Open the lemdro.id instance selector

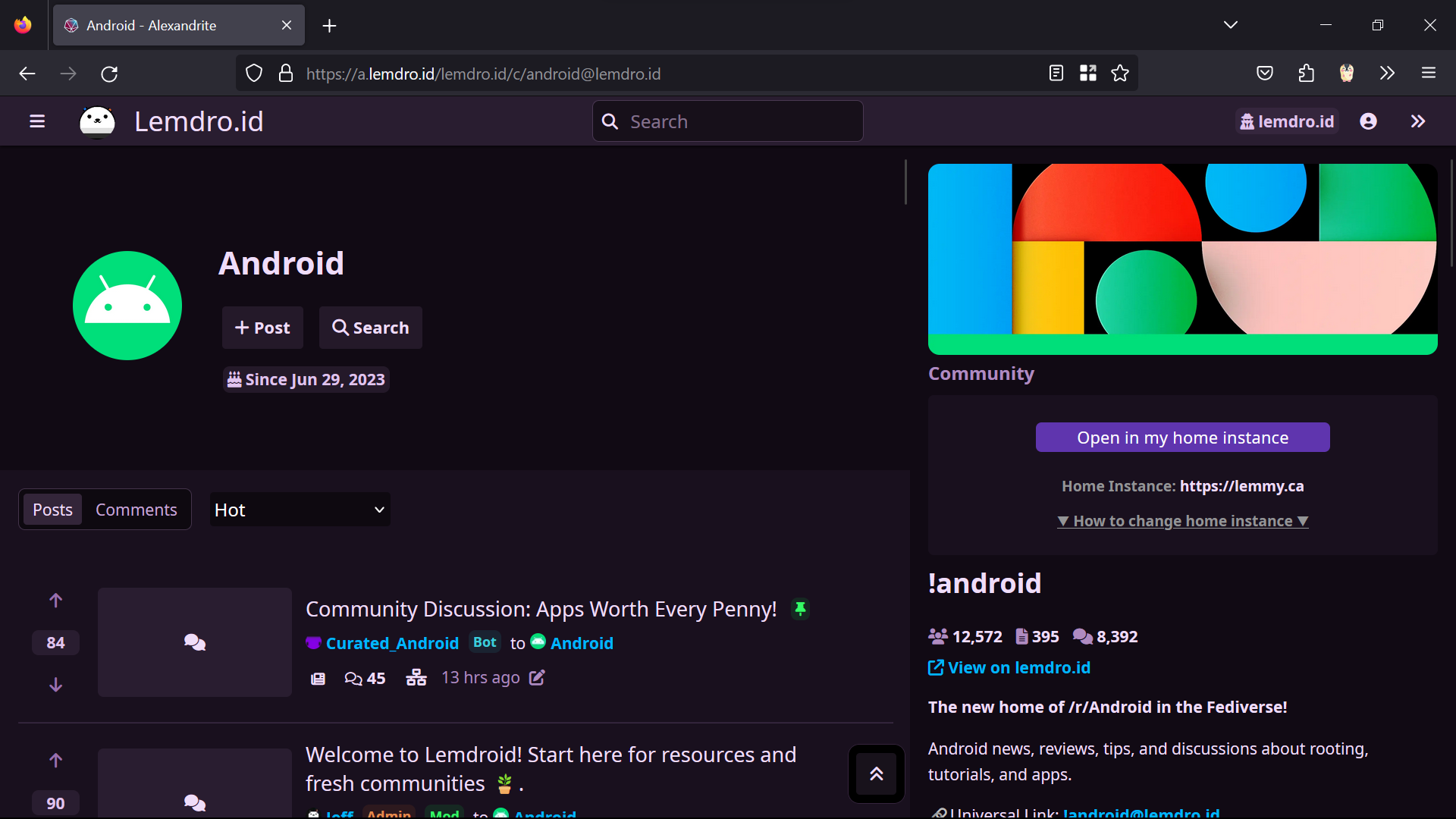pos(1287,121)
